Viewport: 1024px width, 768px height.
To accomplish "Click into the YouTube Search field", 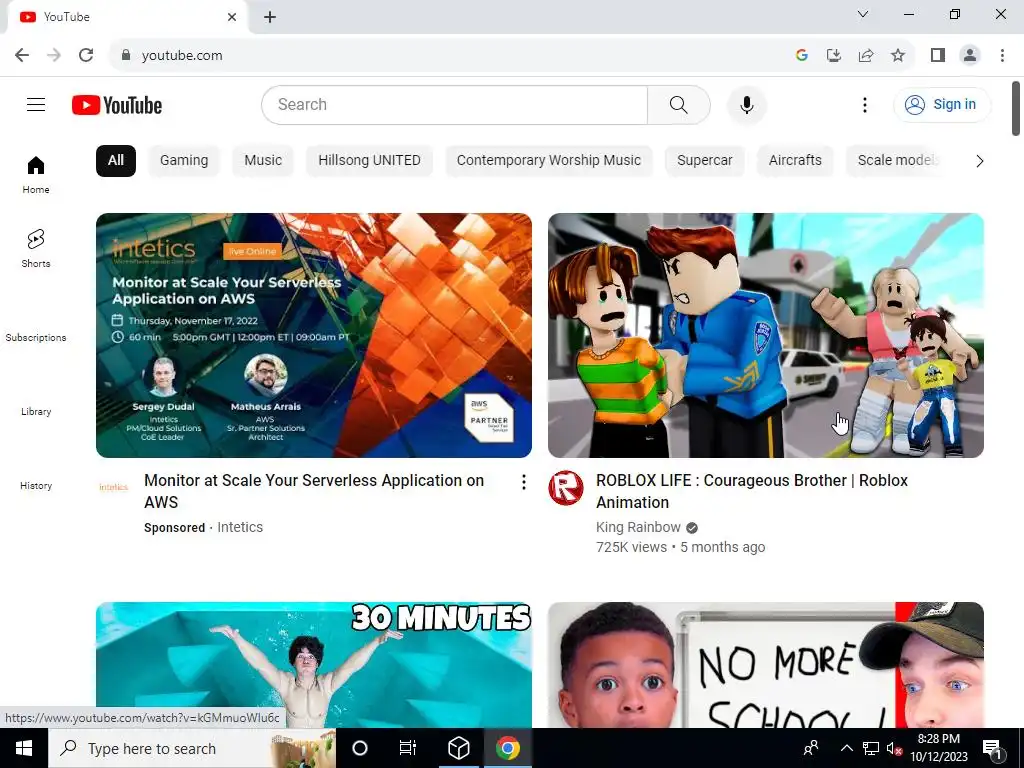I will tap(455, 104).
